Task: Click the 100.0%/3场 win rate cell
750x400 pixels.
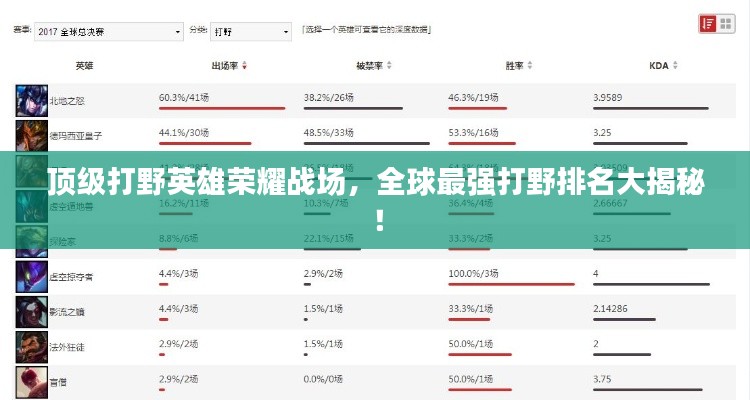Action: (x=473, y=274)
